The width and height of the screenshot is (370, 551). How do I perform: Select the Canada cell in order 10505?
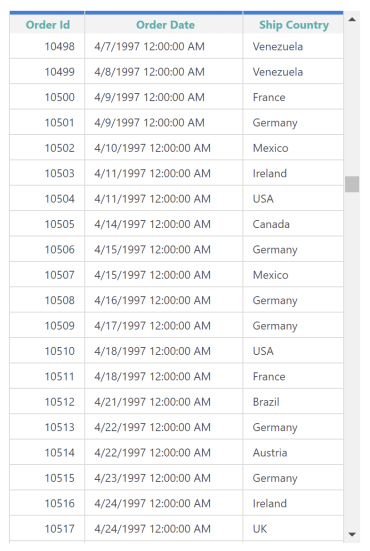293,224
